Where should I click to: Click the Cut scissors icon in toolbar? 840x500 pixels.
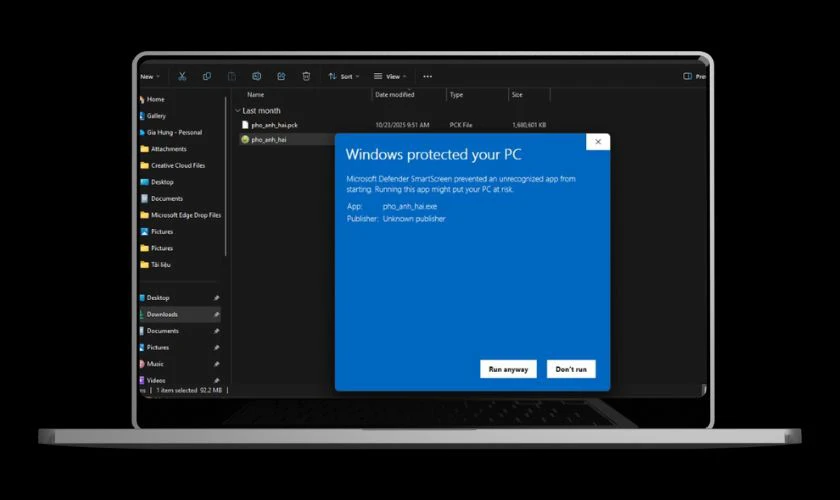182,76
